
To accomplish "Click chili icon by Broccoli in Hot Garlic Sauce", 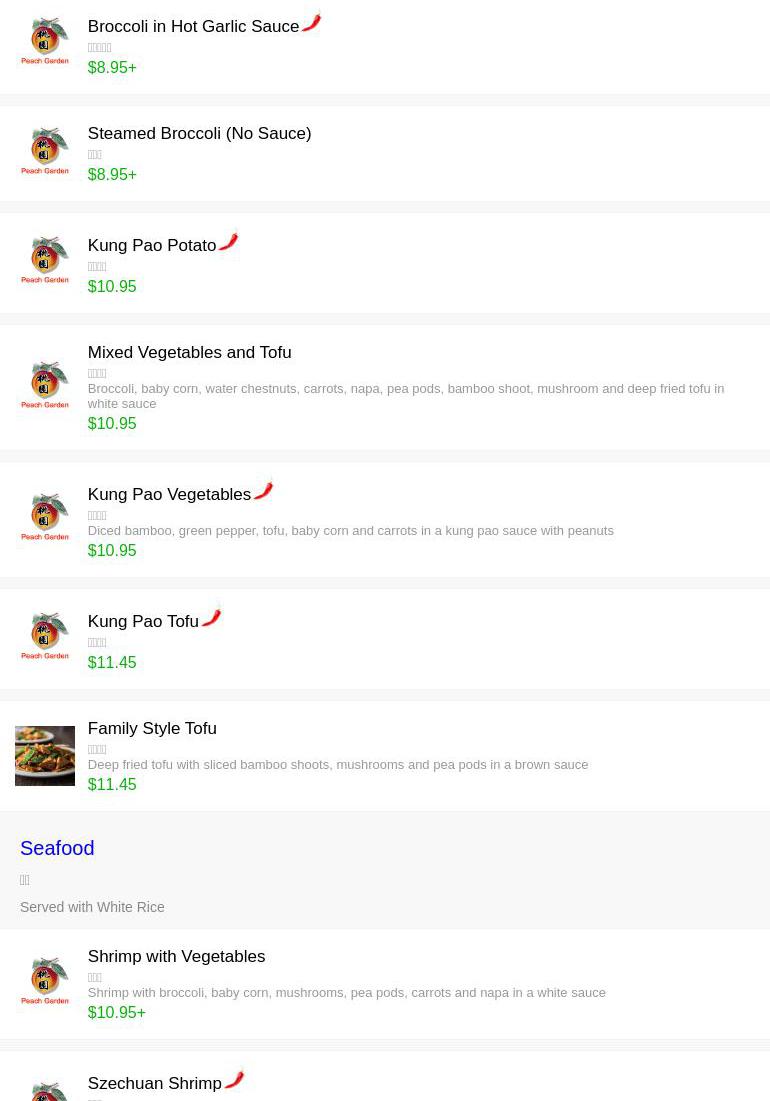I will point(312,22).
